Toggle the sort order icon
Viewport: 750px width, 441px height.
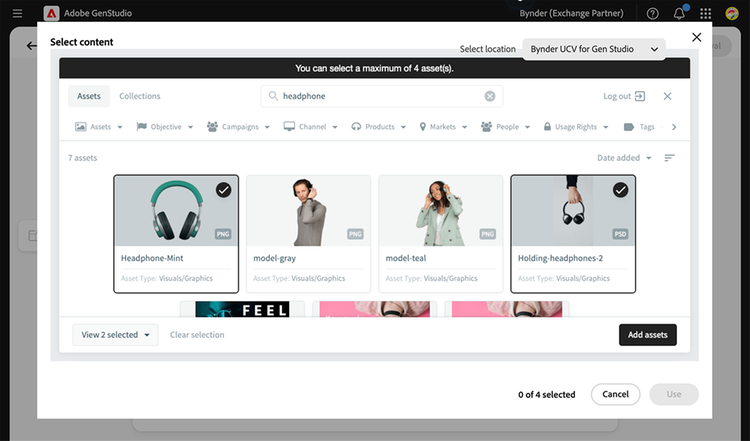pyautogui.click(x=669, y=157)
